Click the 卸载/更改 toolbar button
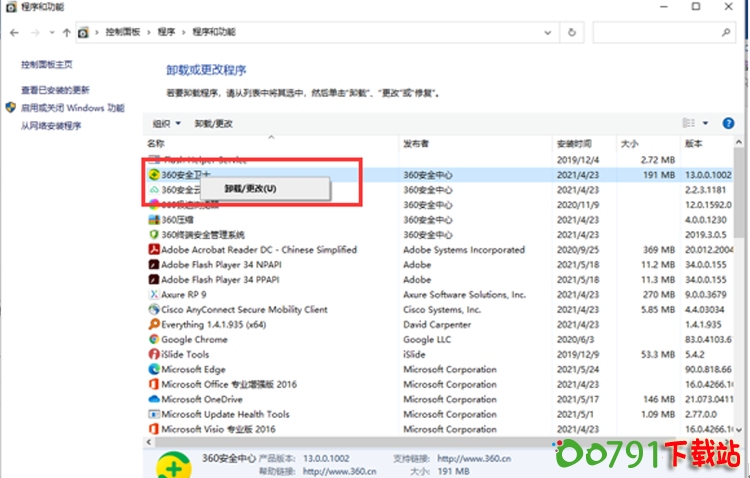Viewport: 750px width, 478px height. [213, 123]
